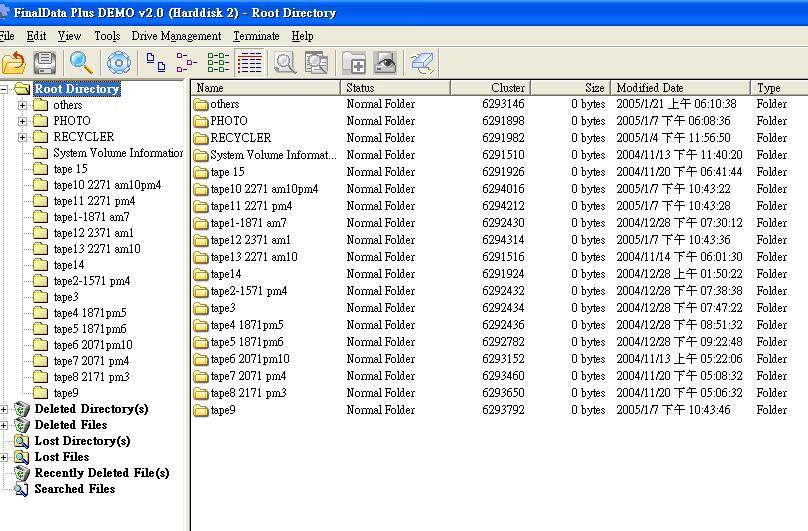808x531 pixels.
Task: Select 'tape14' in the folder tree
Action: (x=69, y=265)
